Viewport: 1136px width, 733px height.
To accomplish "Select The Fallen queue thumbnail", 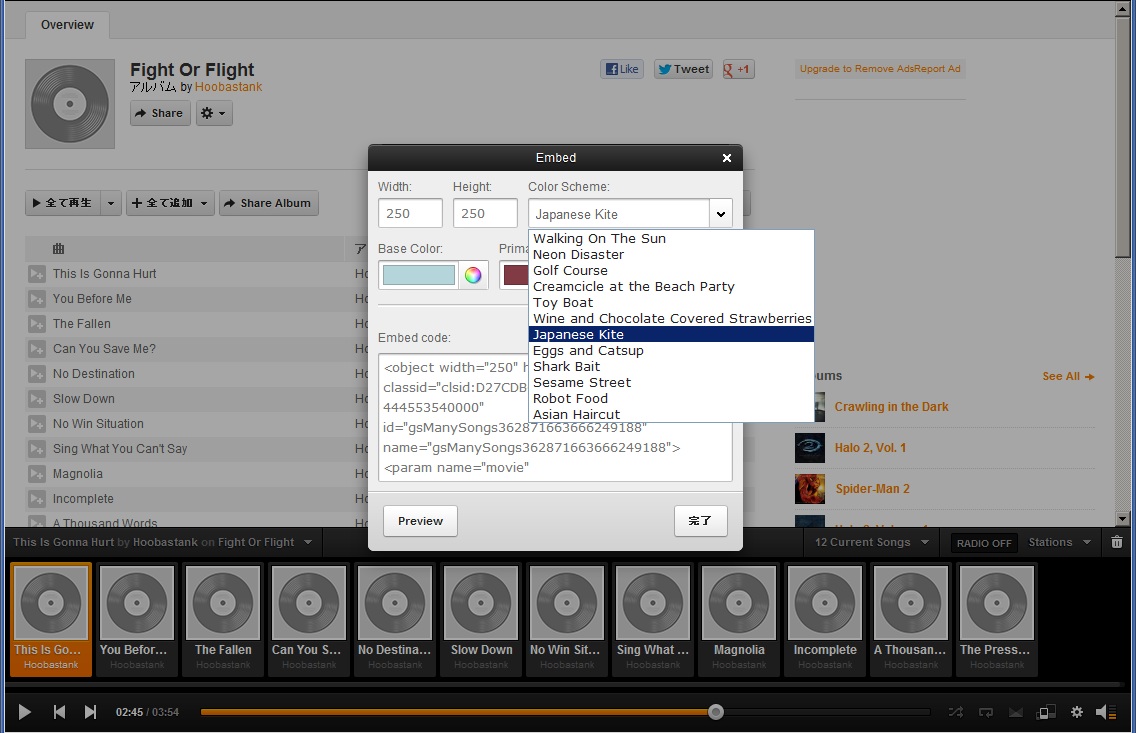I will pos(223,619).
